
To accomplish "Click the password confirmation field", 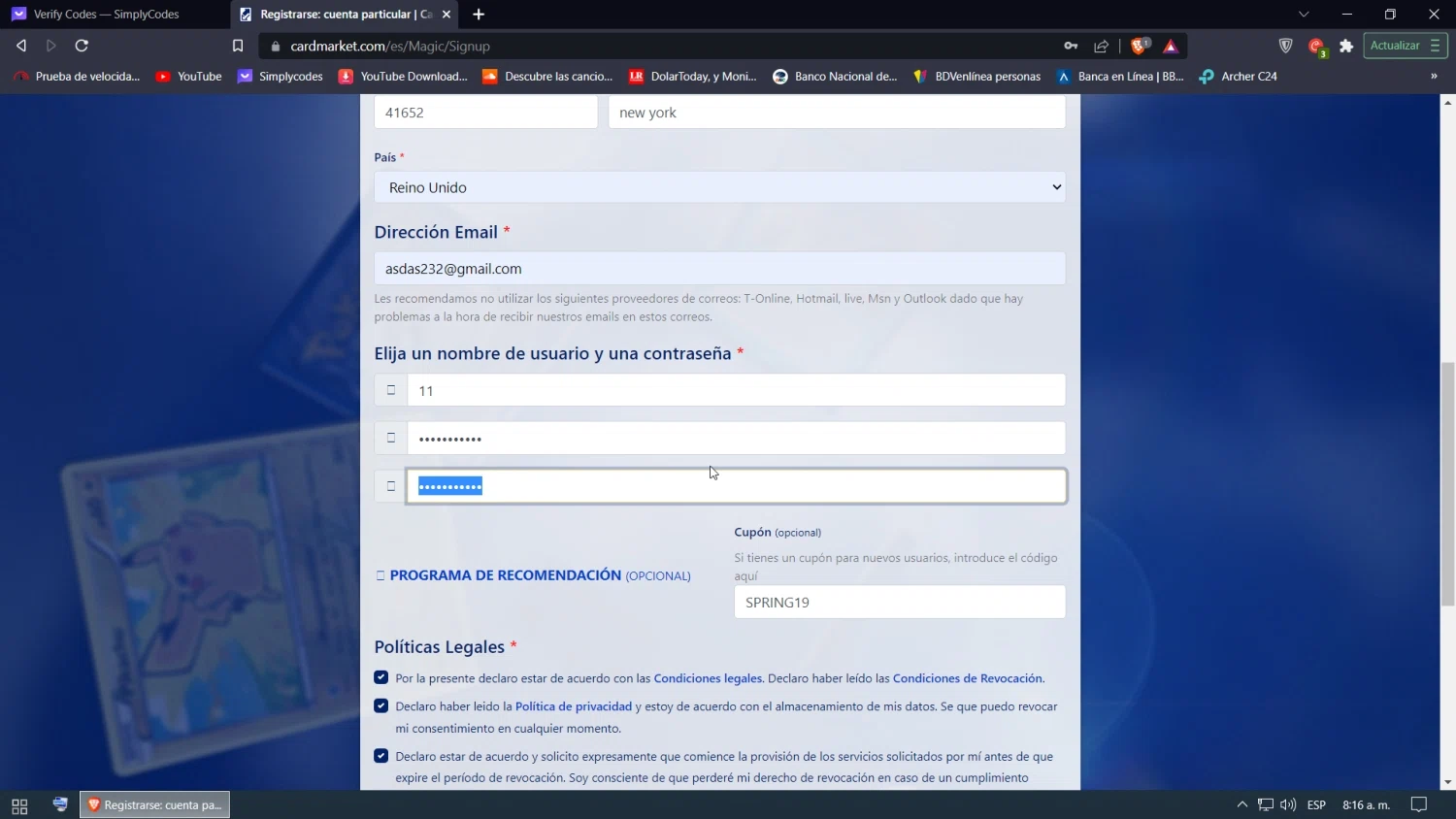I will [736, 486].
